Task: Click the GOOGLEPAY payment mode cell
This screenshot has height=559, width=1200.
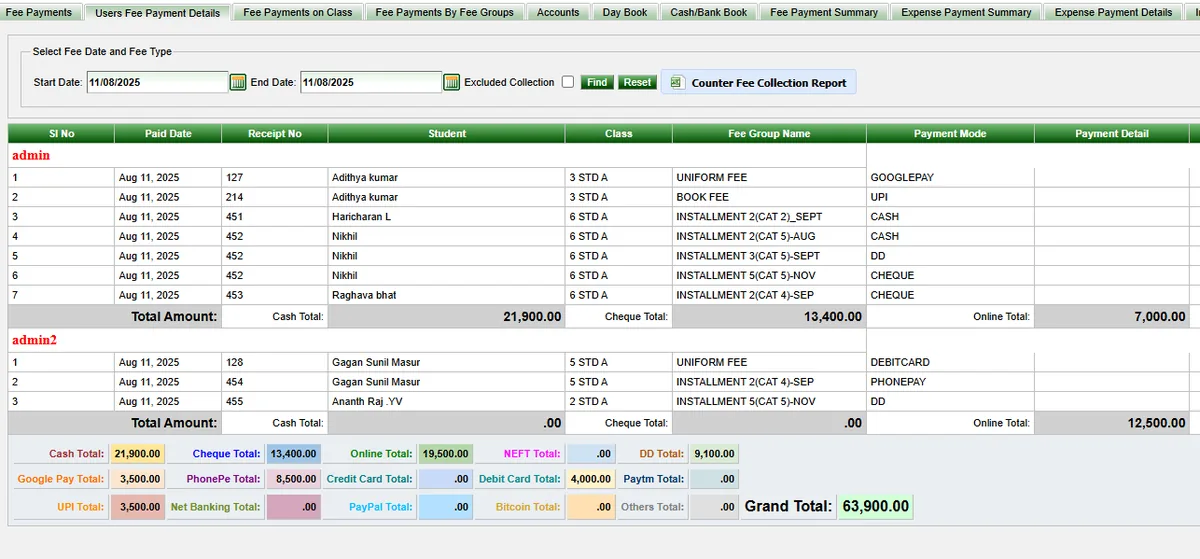Action: [x=950, y=177]
